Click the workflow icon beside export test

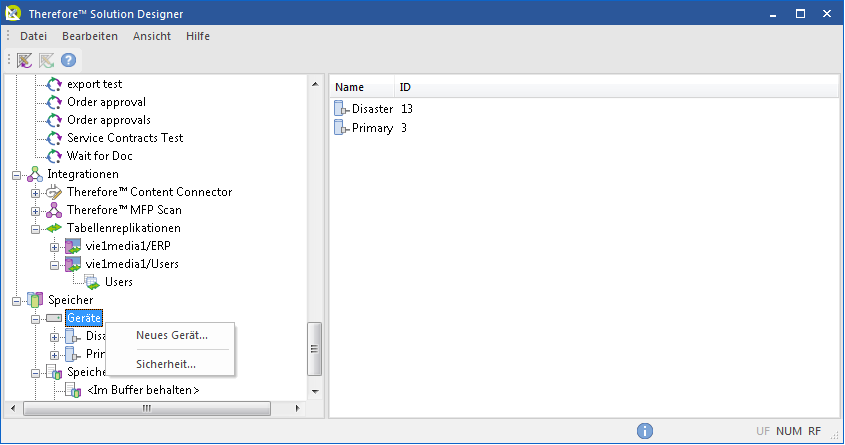[x=54, y=84]
